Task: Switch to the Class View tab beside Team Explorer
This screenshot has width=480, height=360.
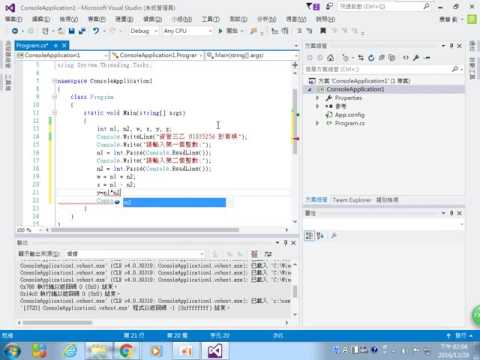Action: (x=387, y=200)
